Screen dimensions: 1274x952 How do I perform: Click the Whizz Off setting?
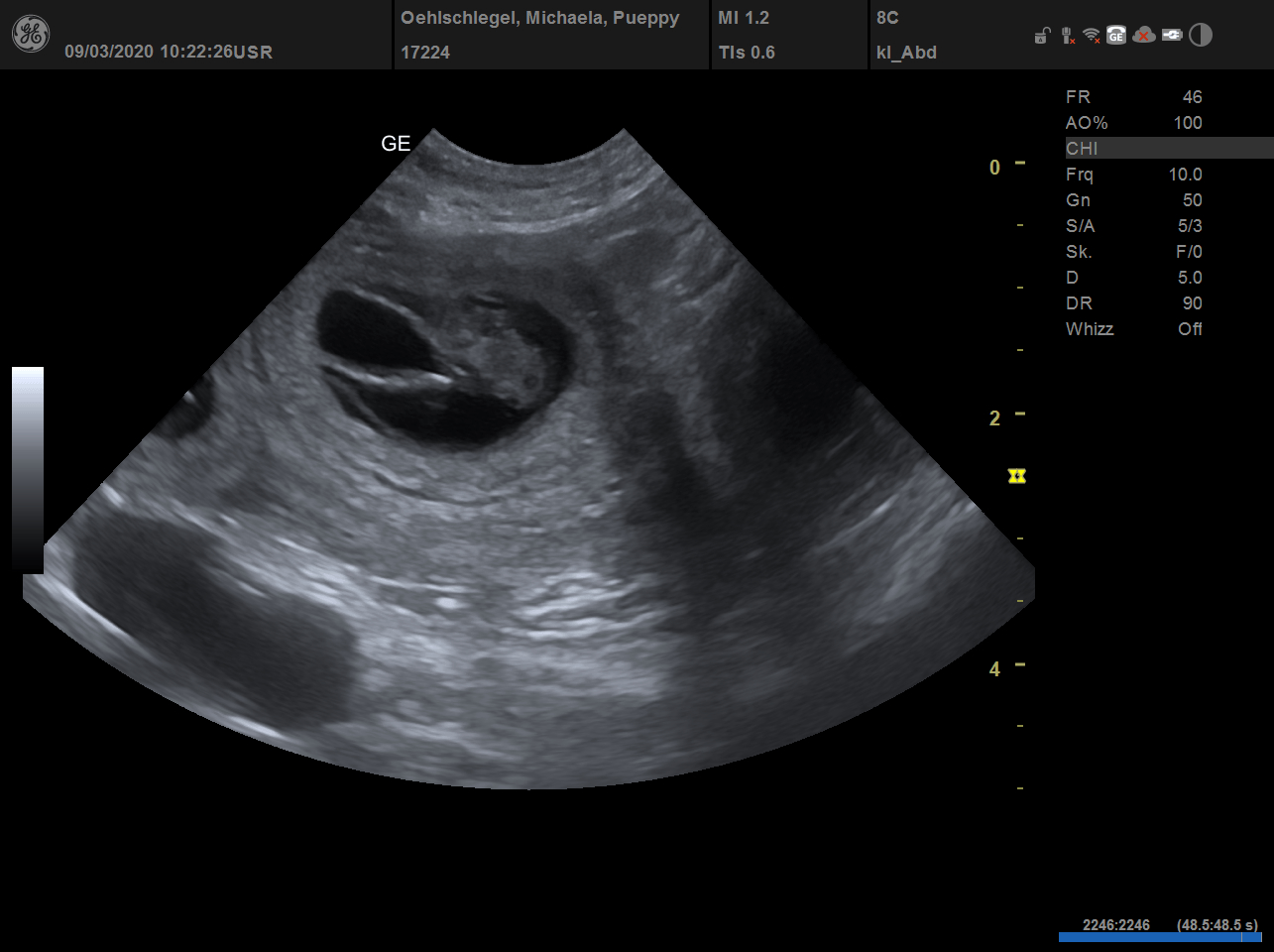click(x=1133, y=329)
